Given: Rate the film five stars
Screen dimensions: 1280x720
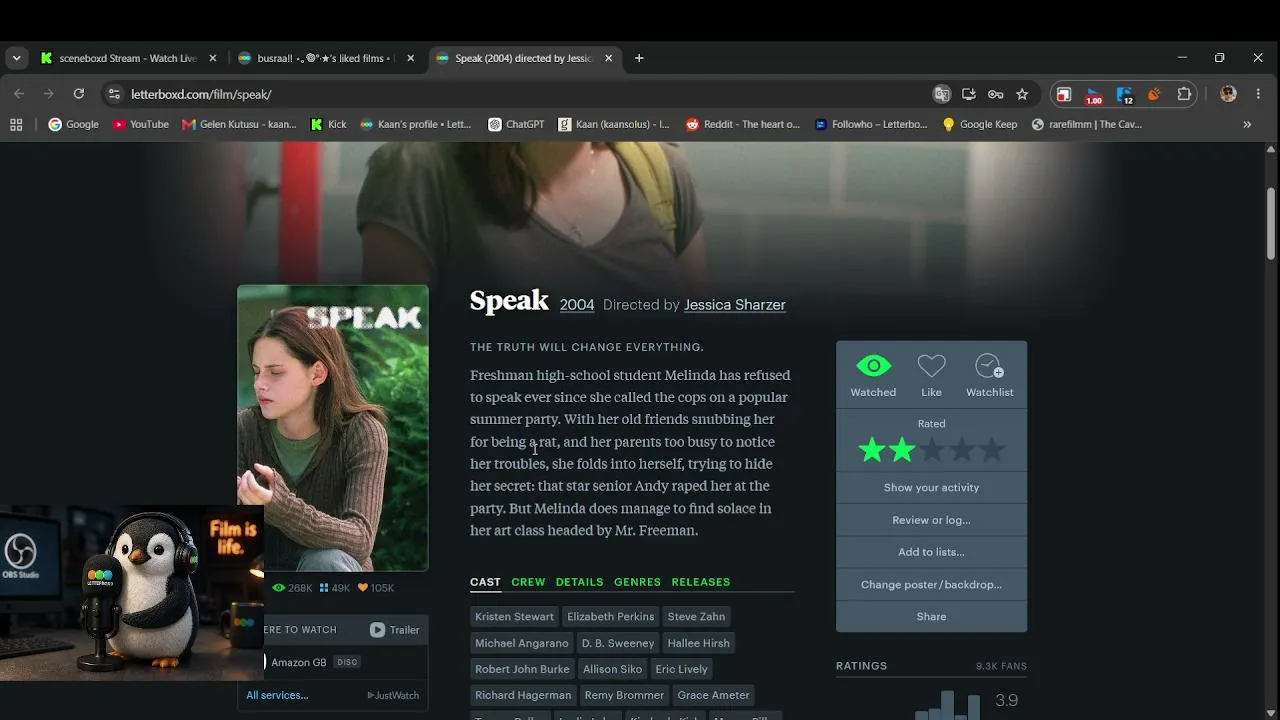Looking at the screenshot, I should coord(992,451).
